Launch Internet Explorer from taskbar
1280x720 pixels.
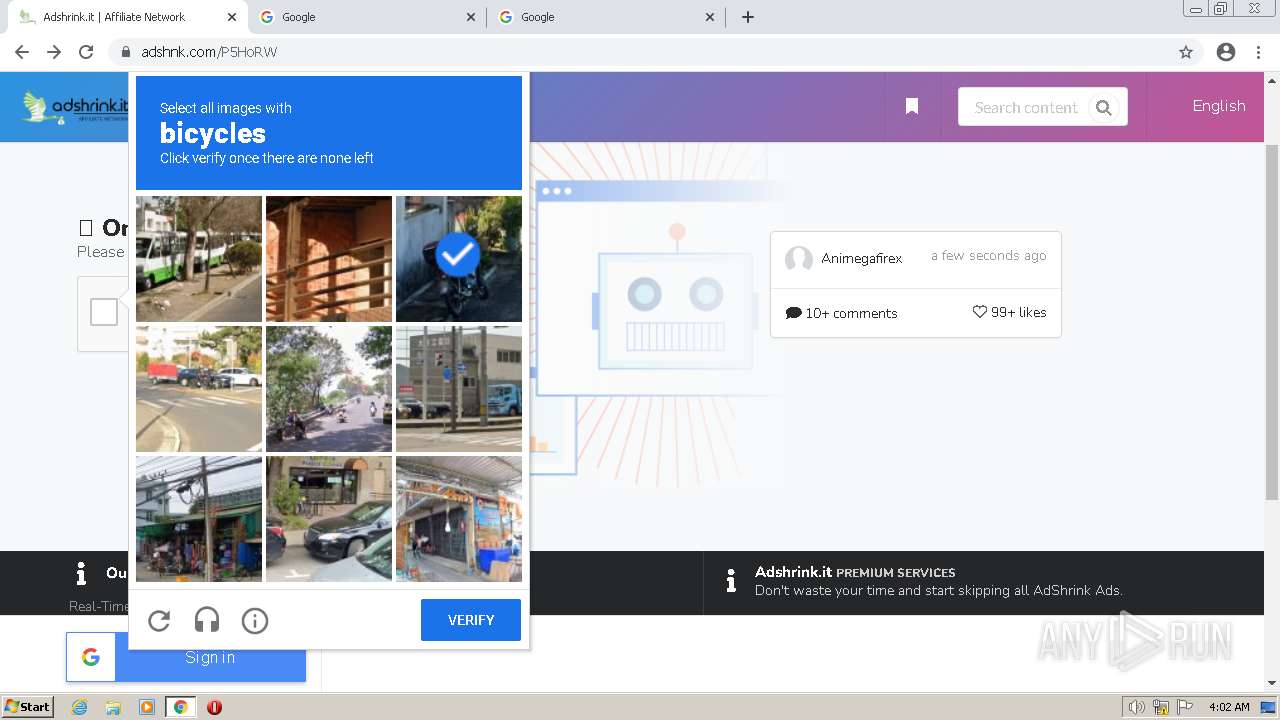click(x=80, y=707)
